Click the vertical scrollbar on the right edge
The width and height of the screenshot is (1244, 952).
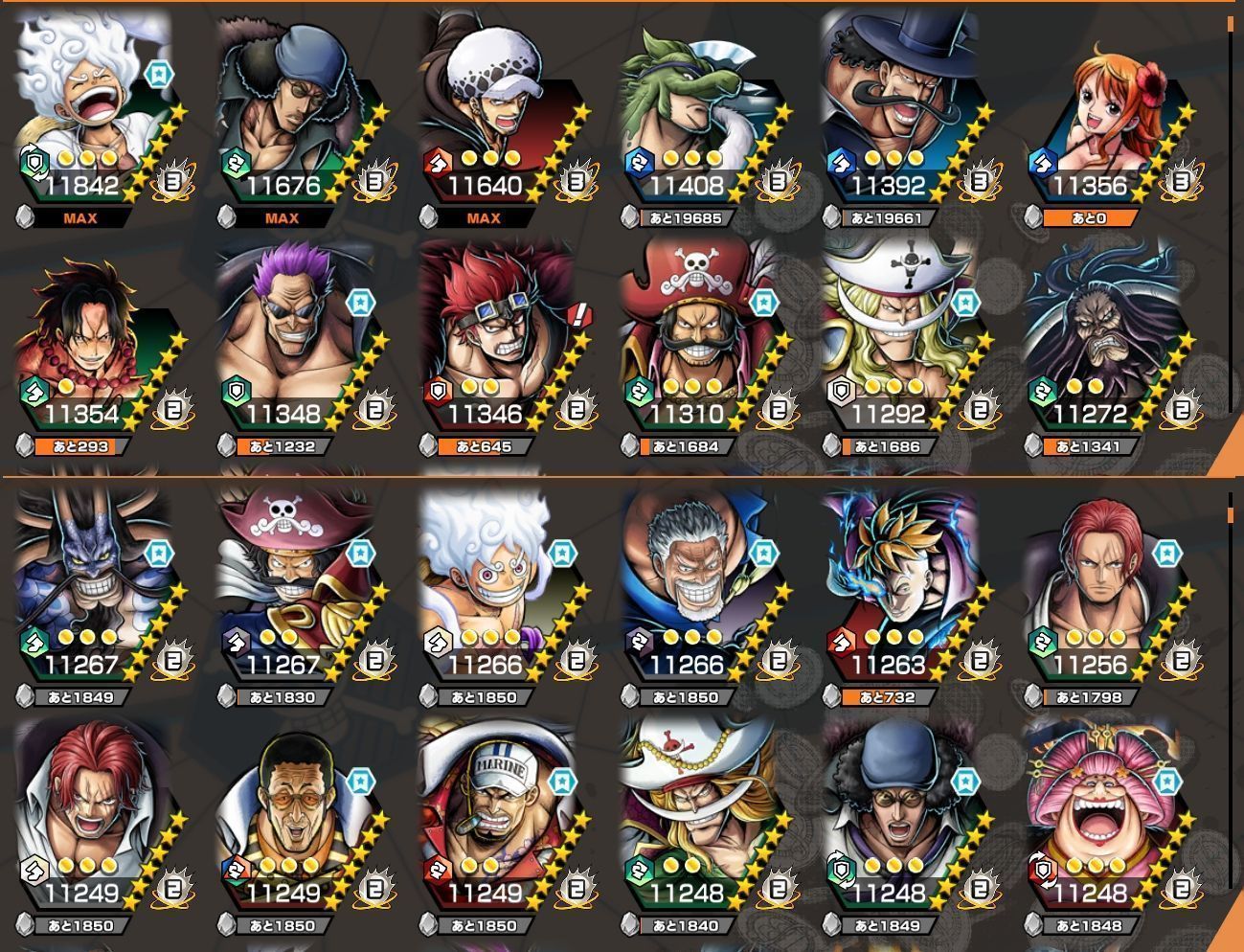click(x=1231, y=215)
